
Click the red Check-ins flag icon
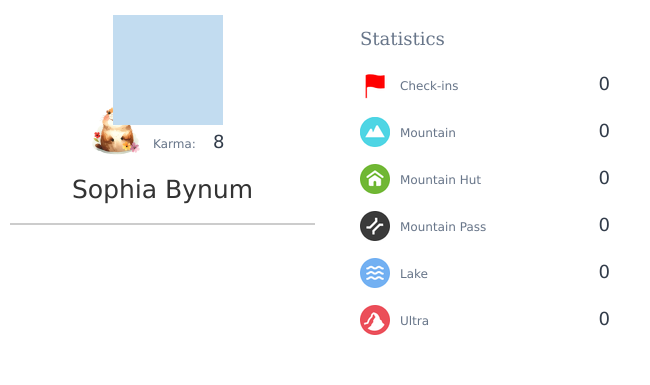click(375, 86)
